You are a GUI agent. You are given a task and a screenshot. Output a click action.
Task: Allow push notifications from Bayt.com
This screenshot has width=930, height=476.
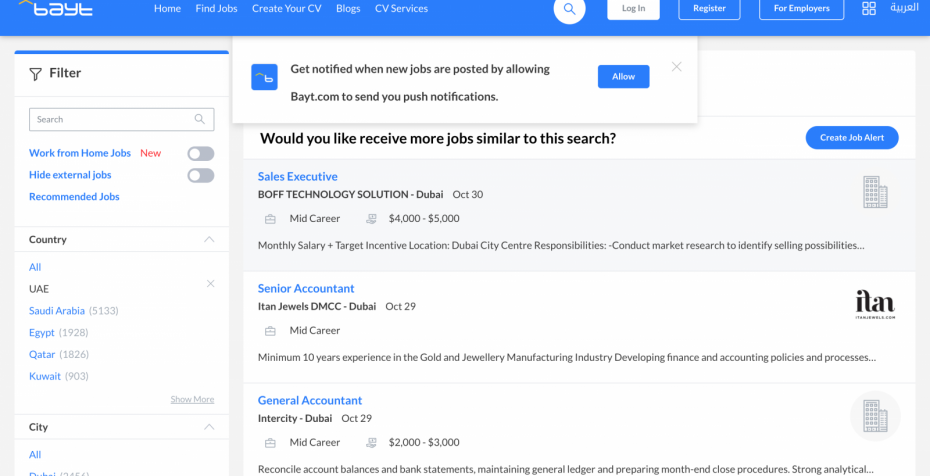pos(623,76)
